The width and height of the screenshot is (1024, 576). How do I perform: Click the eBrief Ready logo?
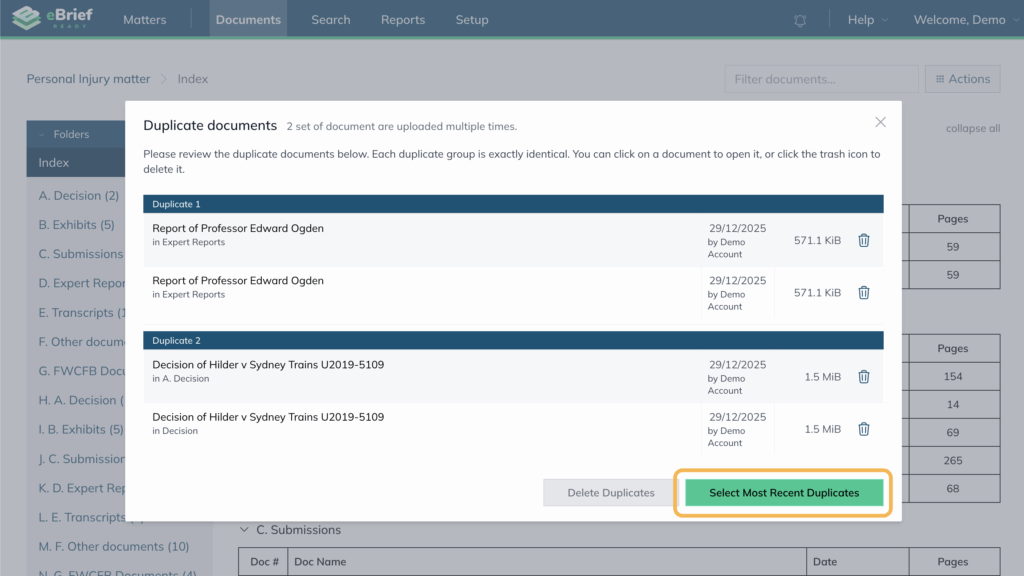click(x=52, y=19)
